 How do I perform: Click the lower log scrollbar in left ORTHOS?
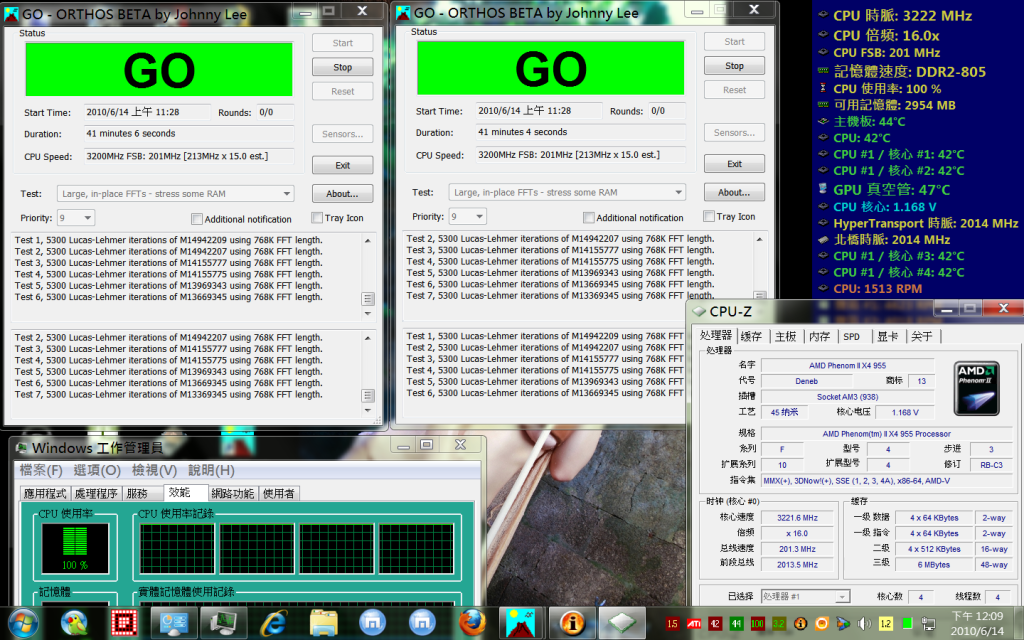coord(368,374)
